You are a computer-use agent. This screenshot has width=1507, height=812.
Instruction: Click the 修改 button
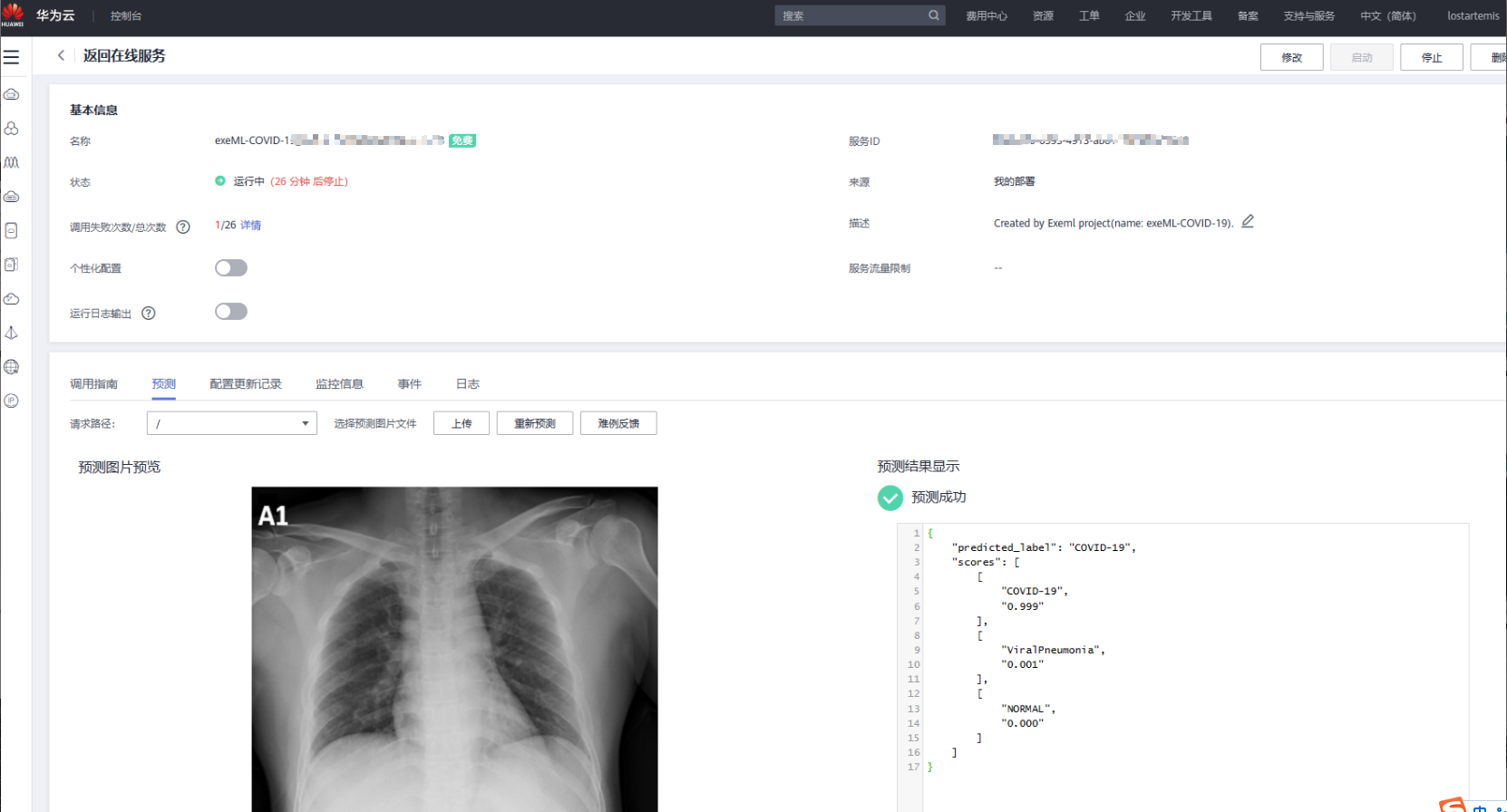pos(1292,57)
